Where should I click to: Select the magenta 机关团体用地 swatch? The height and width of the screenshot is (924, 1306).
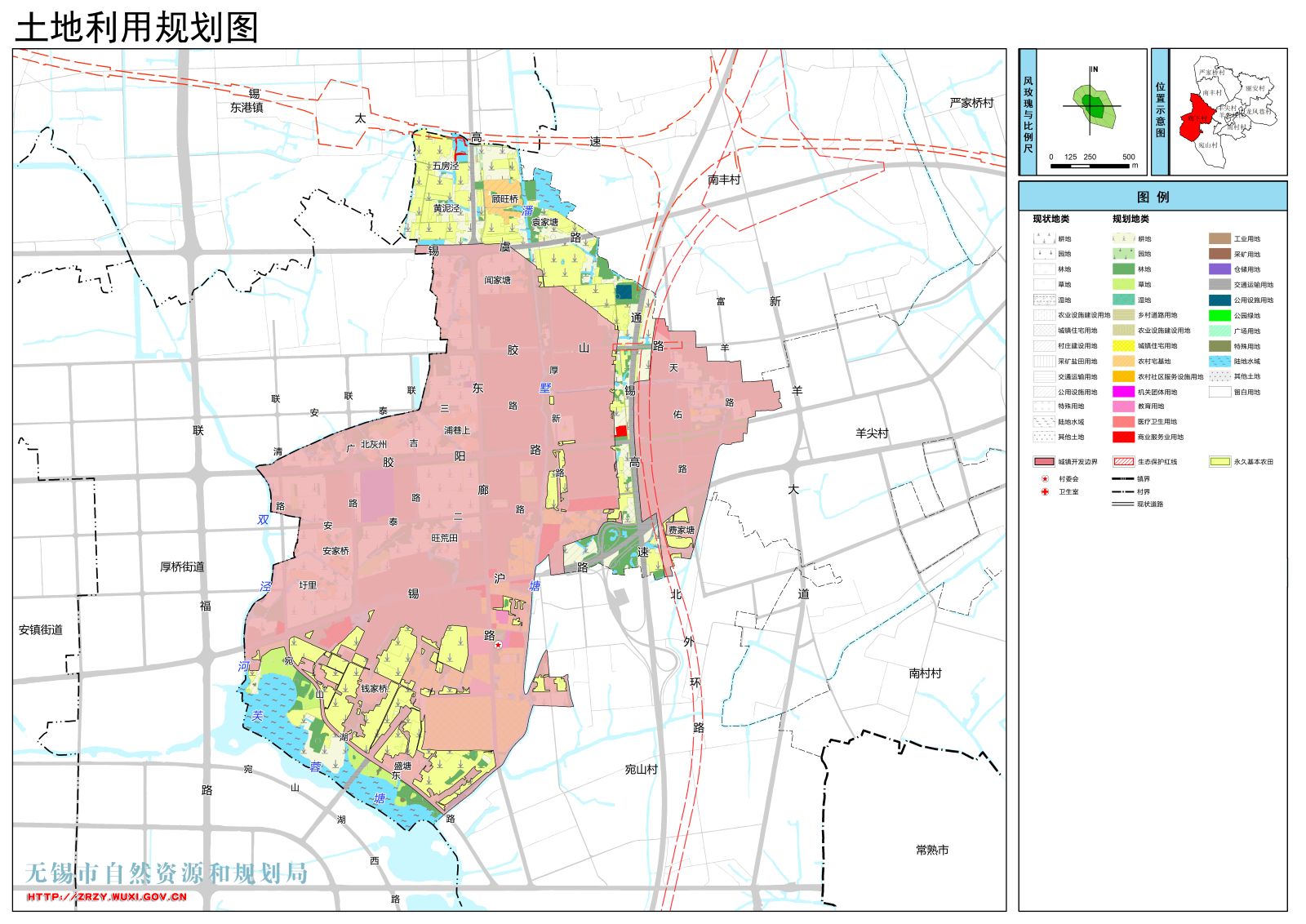pos(1123,392)
